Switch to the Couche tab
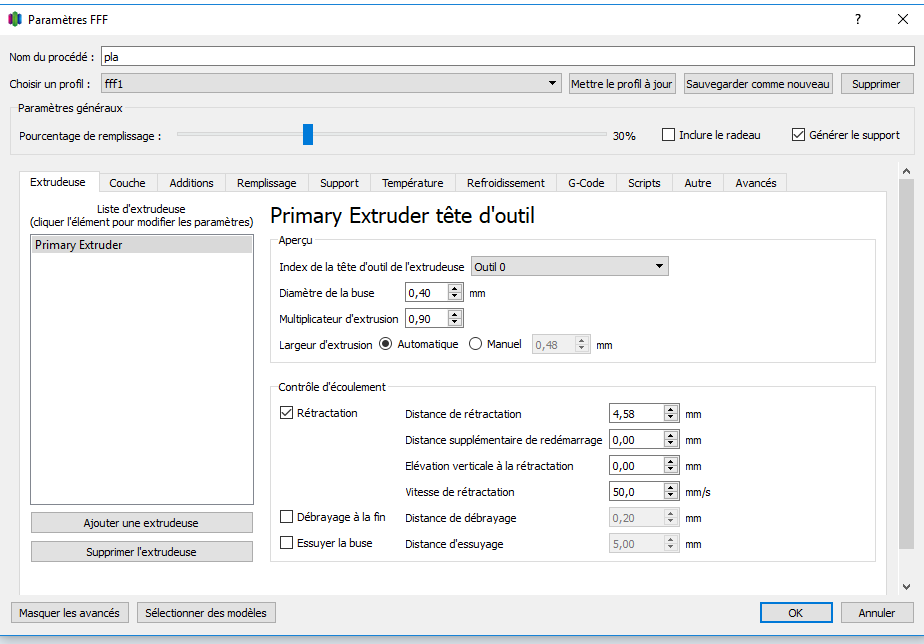The height and width of the screenshot is (644, 924). (x=127, y=183)
